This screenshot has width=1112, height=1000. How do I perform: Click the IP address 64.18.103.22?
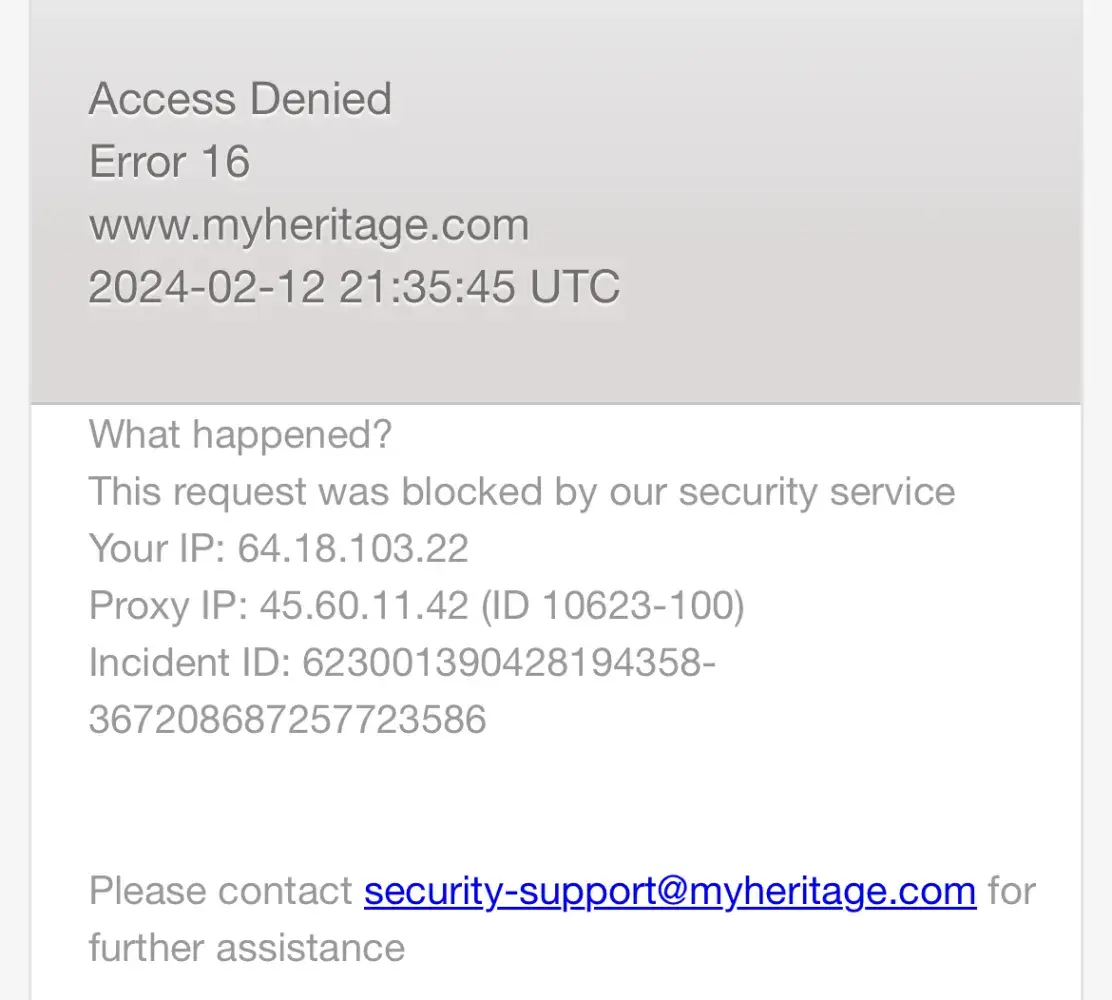click(353, 549)
